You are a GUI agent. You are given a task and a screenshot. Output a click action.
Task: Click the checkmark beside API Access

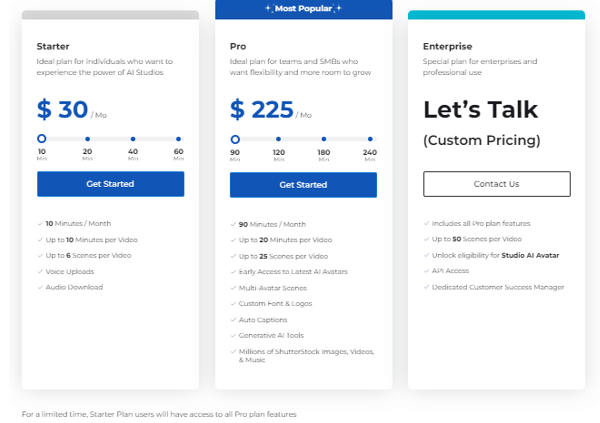pos(426,271)
